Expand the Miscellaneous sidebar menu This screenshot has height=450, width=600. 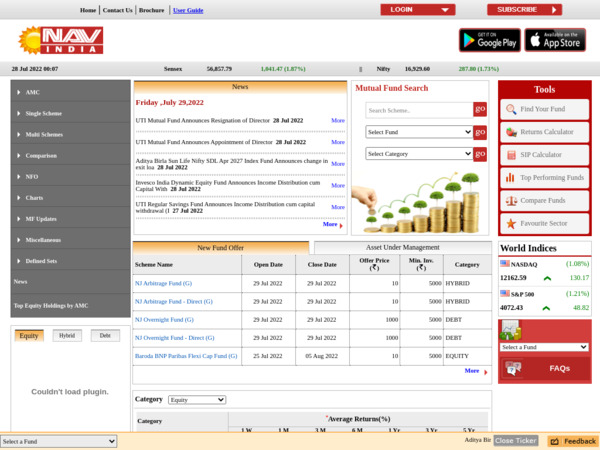click(x=70, y=240)
